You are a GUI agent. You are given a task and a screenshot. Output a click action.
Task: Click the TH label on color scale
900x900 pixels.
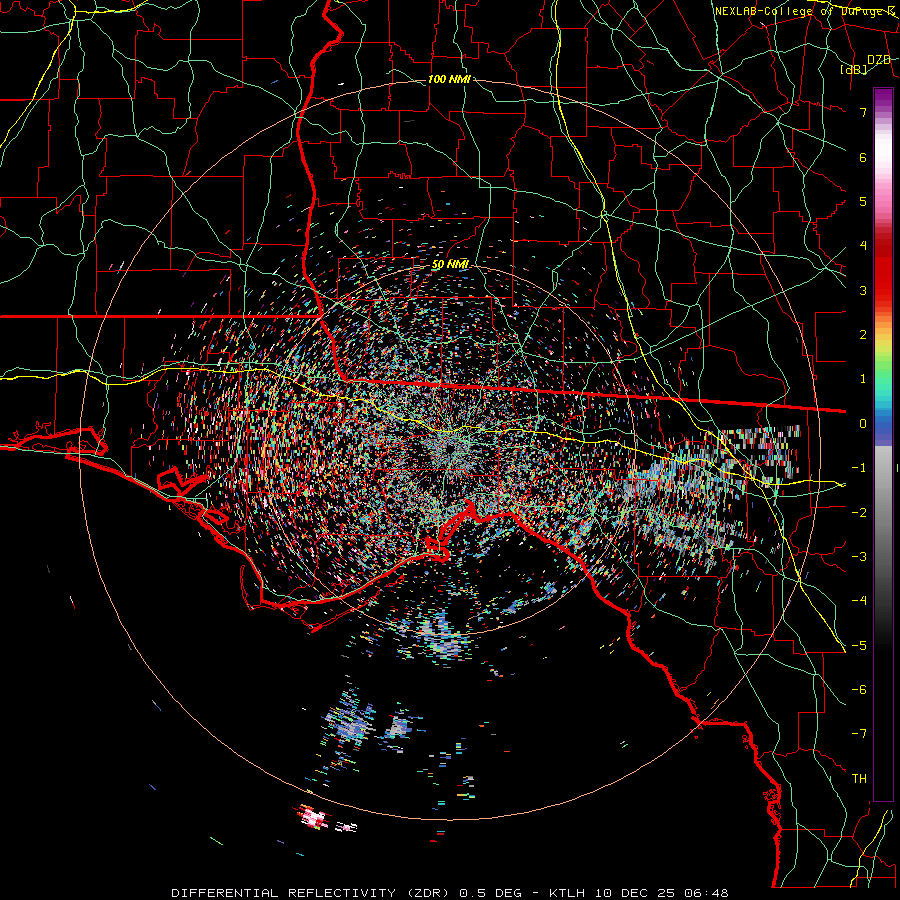(859, 779)
